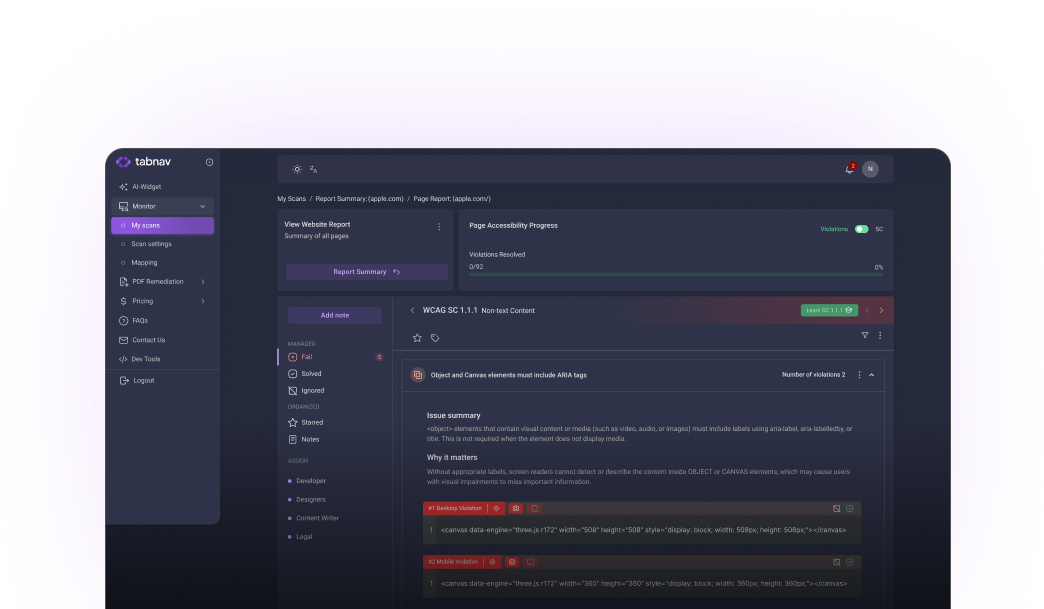1044x609 pixels.
Task: Click the Report Summary button
Action: coord(366,271)
